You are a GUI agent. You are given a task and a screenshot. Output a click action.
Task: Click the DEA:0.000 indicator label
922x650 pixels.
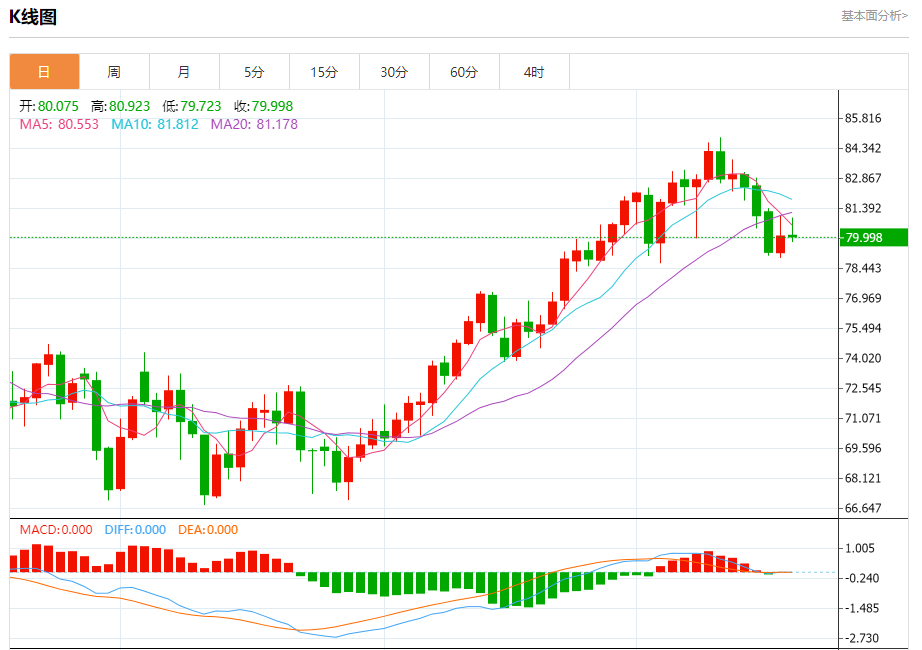coord(208,529)
